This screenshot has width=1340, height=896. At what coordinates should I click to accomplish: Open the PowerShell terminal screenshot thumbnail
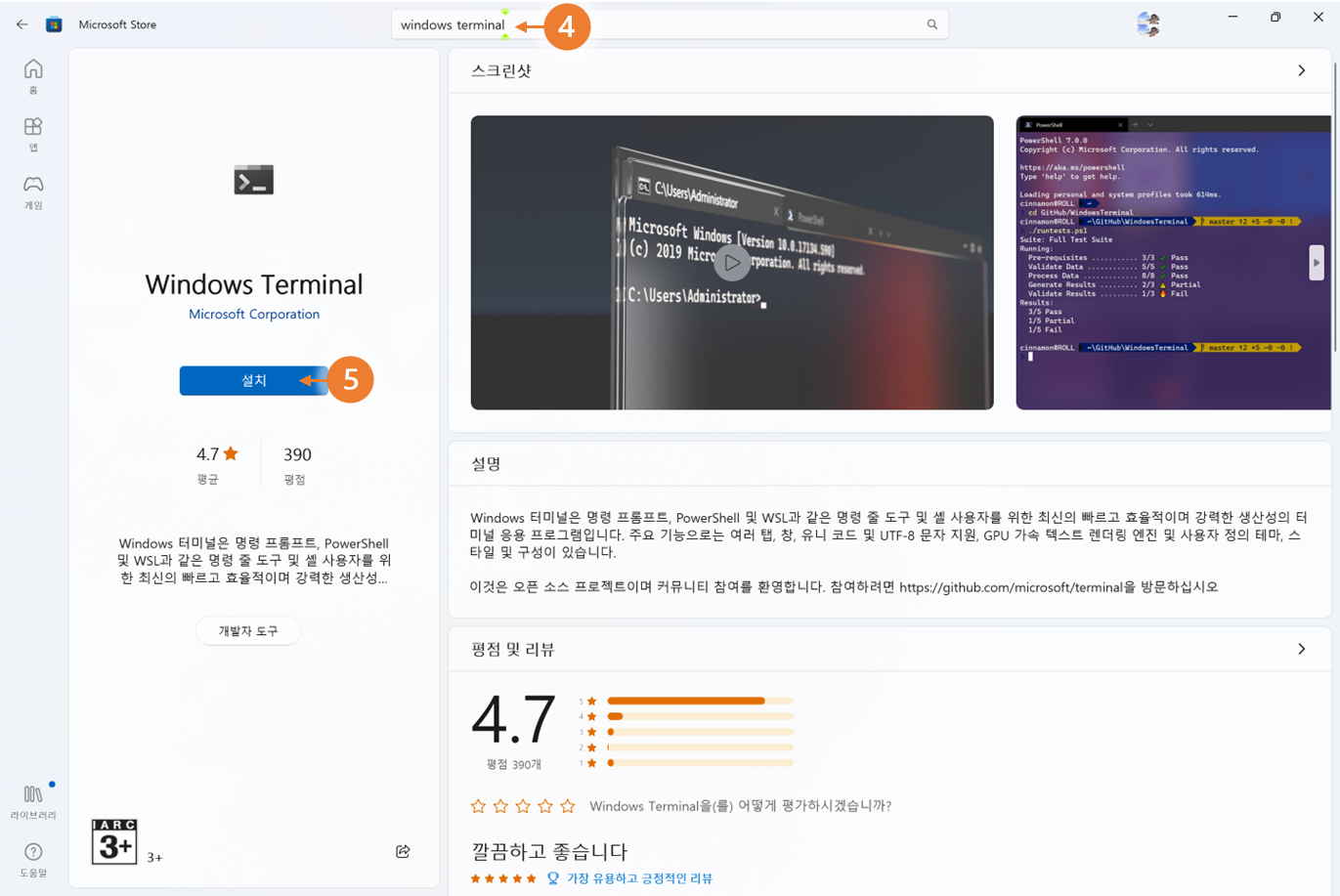tap(1173, 263)
